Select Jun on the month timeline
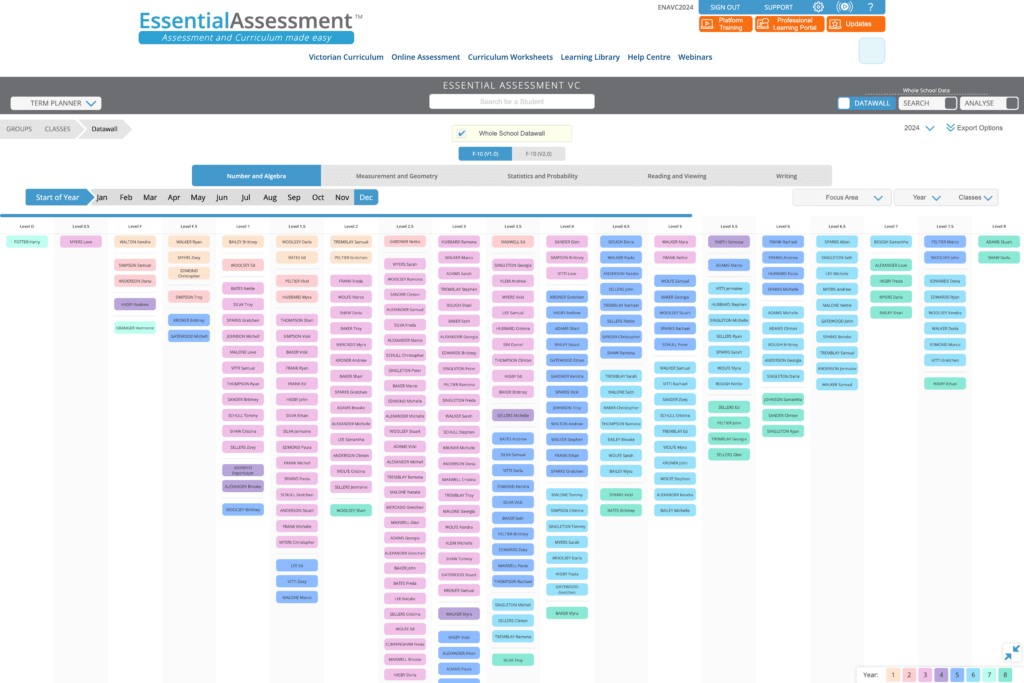Image resolution: width=1024 pixels, height=683 pixels. (x=222, y=197)
